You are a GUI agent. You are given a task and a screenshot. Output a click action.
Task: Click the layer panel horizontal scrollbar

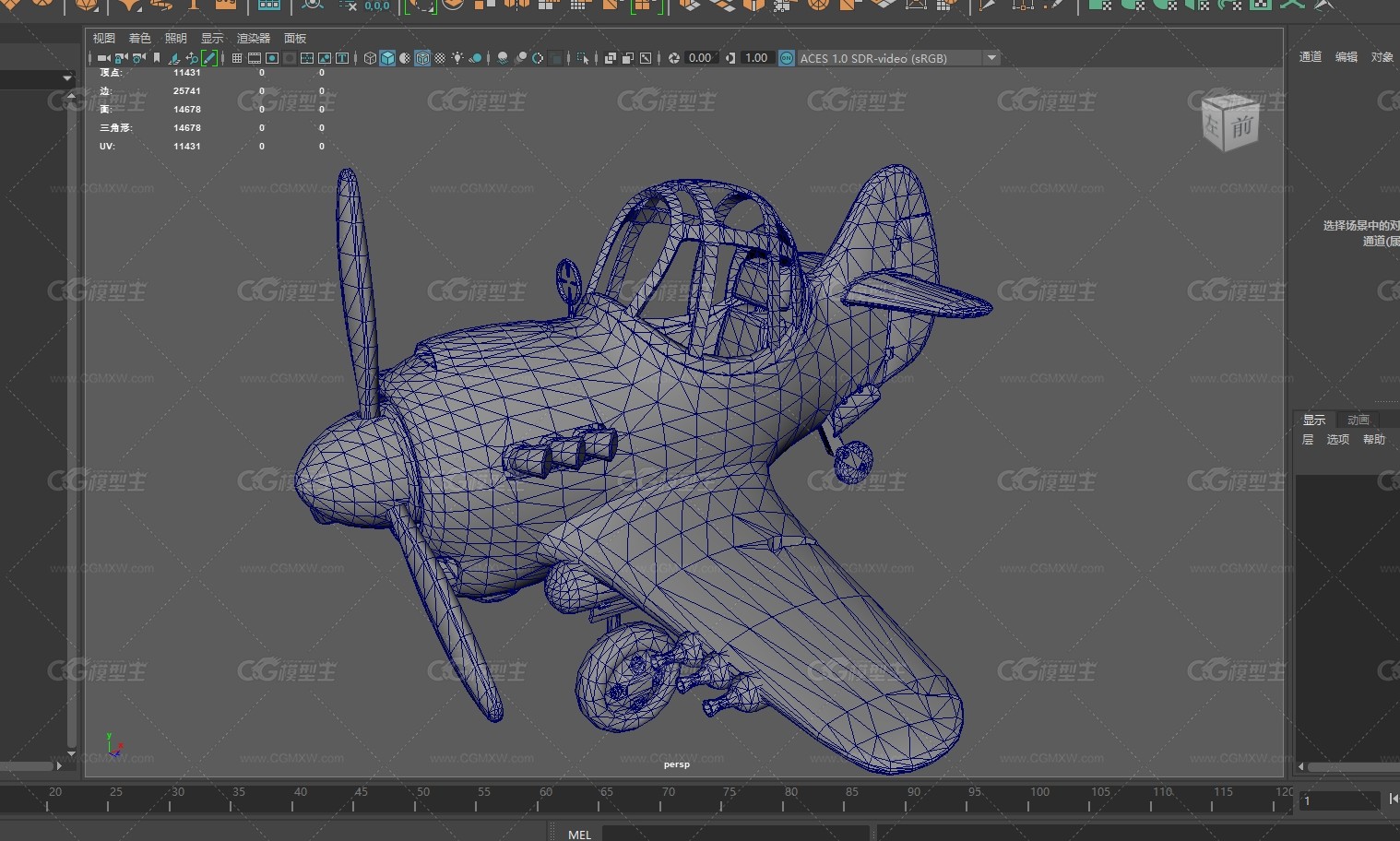tap(1354, 766)
